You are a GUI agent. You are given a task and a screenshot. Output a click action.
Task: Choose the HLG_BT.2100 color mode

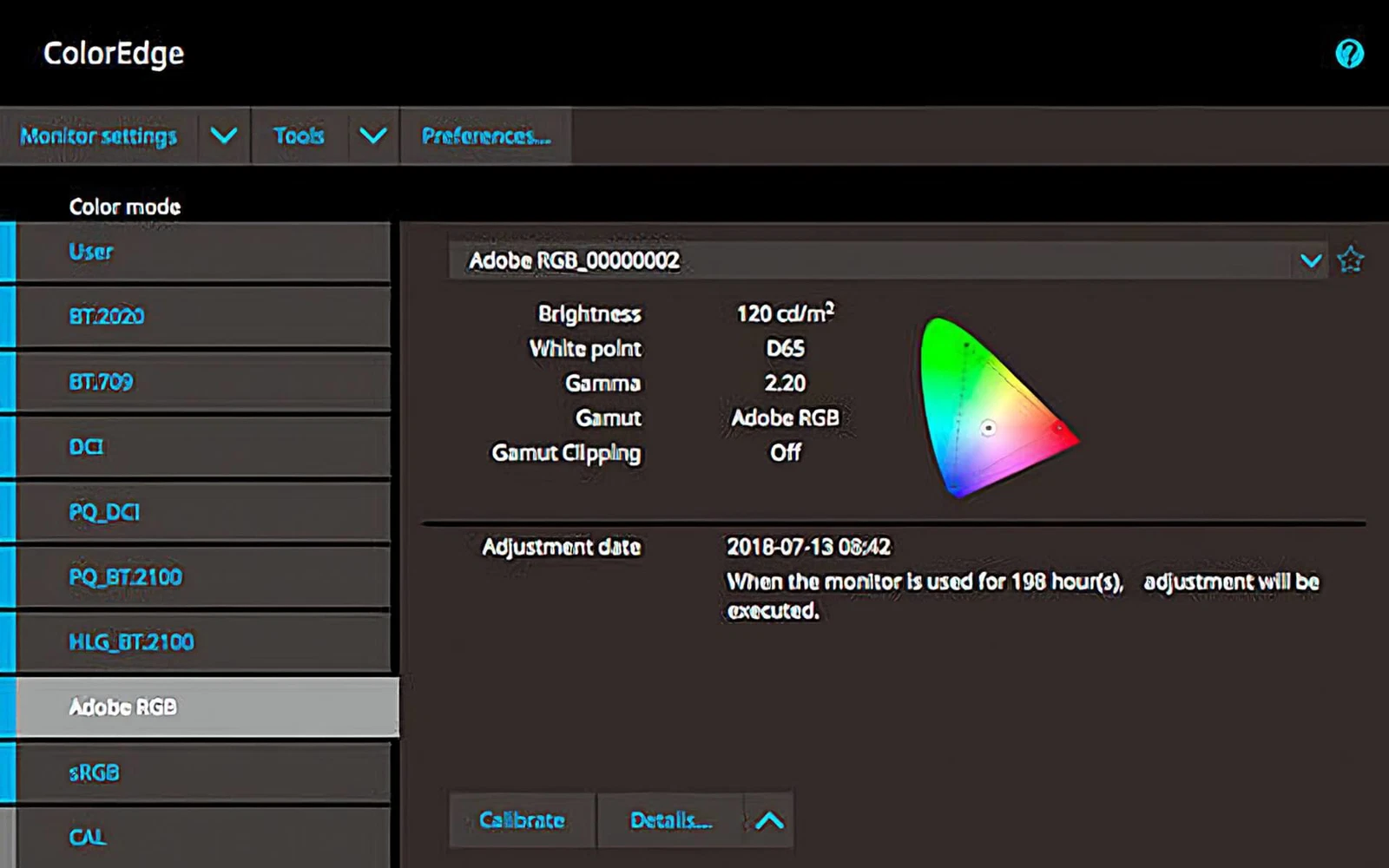[203, 642]
